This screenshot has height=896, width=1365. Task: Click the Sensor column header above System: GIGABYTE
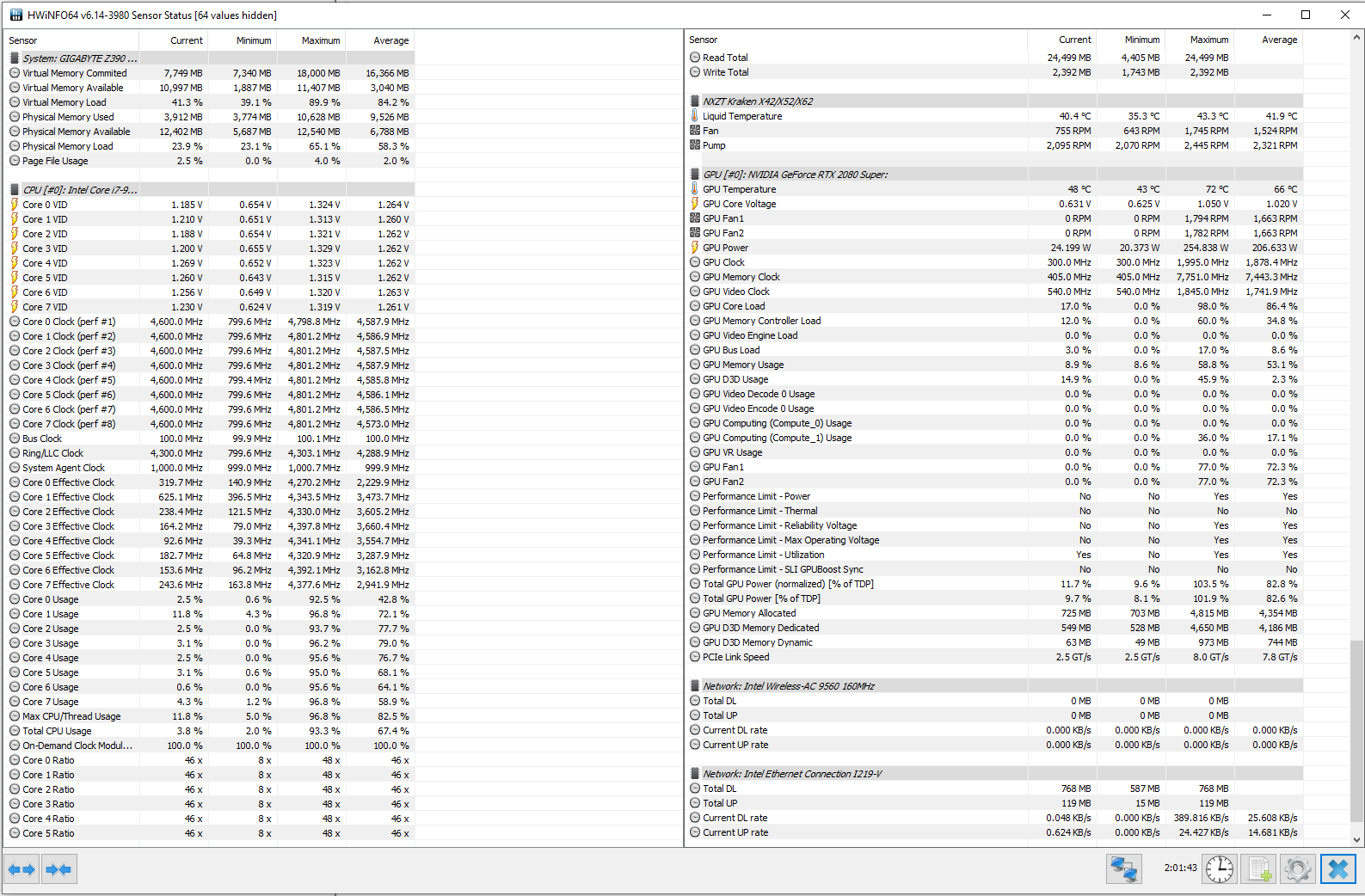[71, 40]
